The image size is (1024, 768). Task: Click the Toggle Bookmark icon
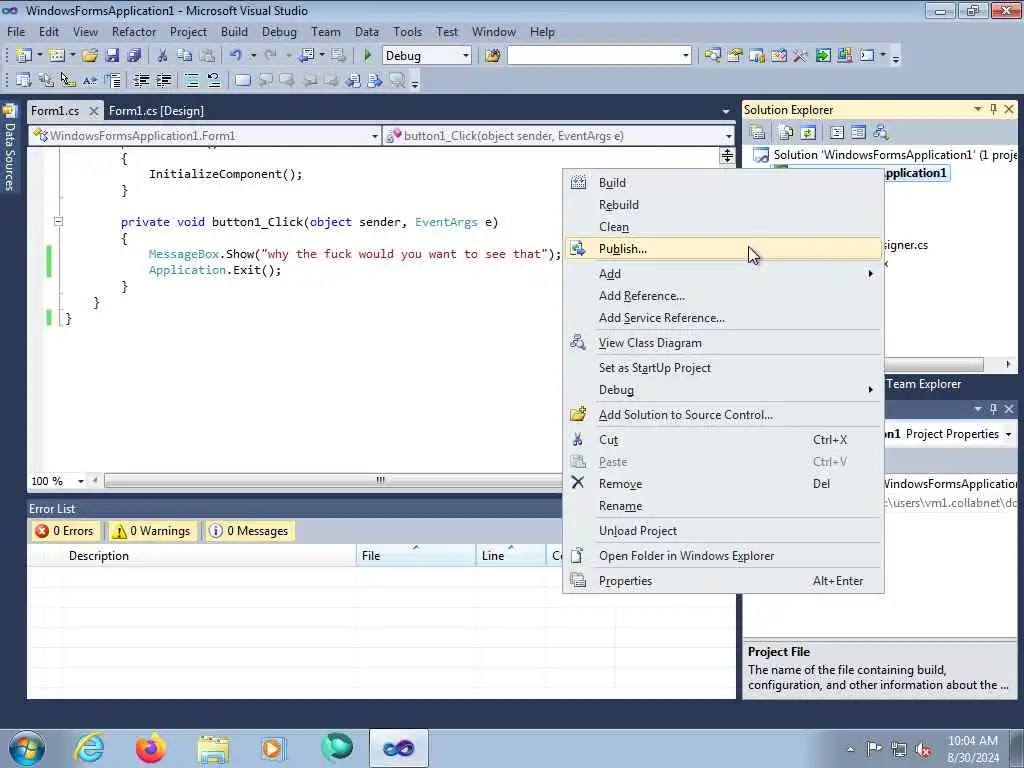(242, 80)
